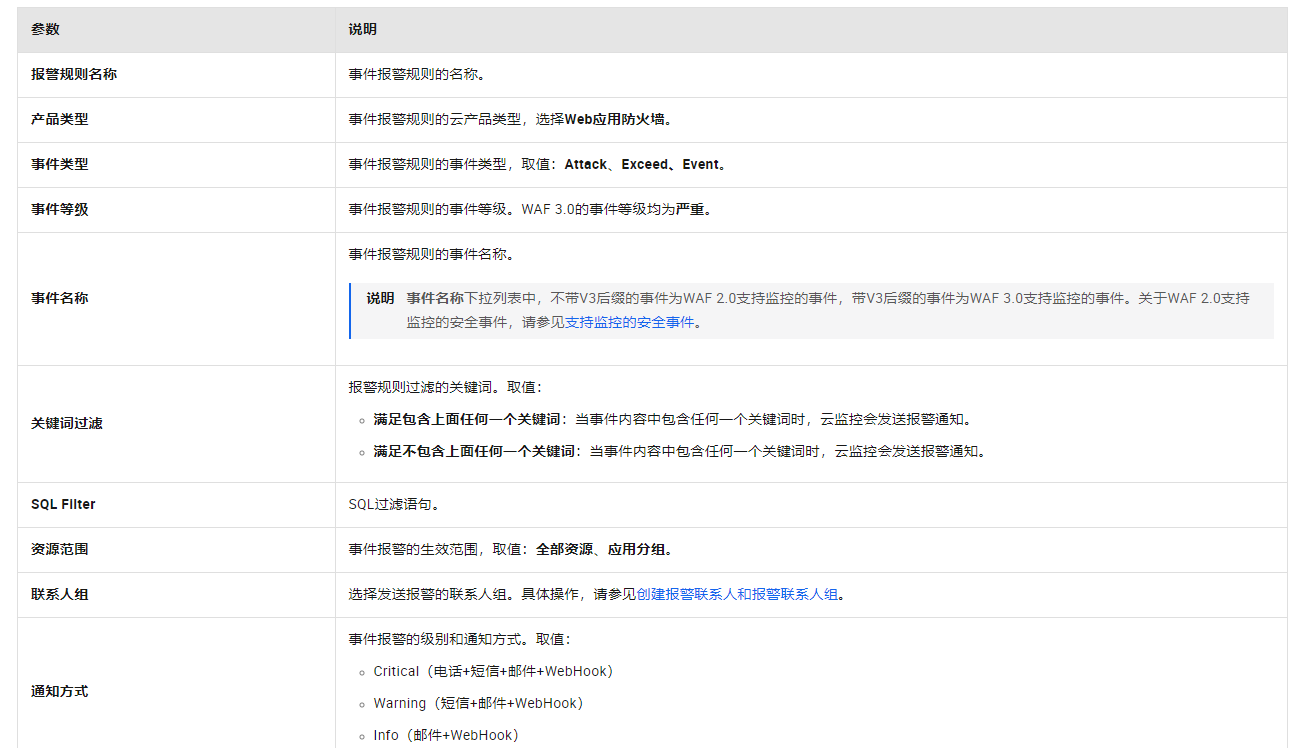Select the "资源范围" parameter cell

click(x=176, y=550)
